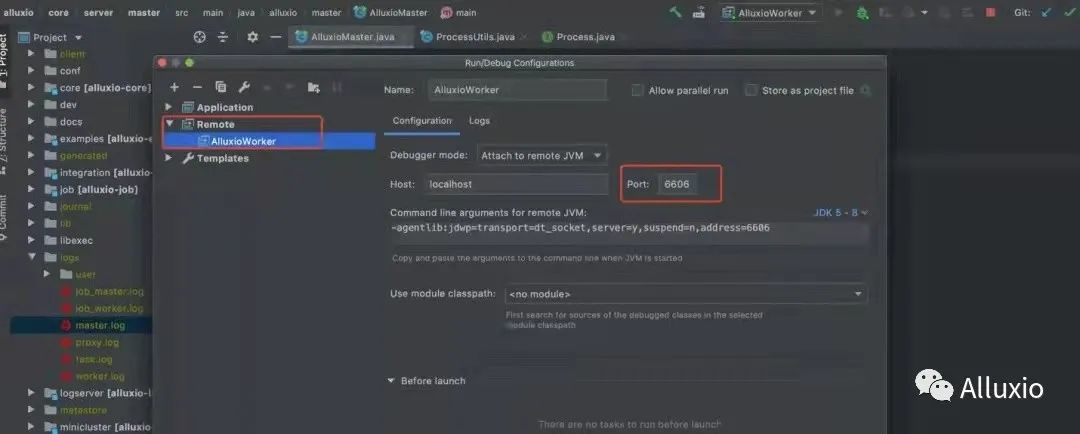1080x434 pixels.
Task: Remove the selected configuration with minus icon
Action: click(x=197, y=87)
